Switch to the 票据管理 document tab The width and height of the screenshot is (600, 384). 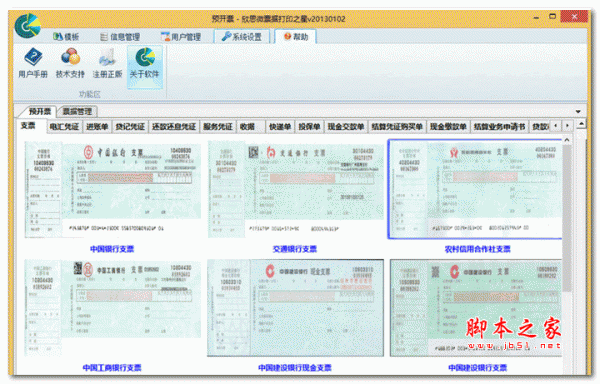tap(77, 111)
